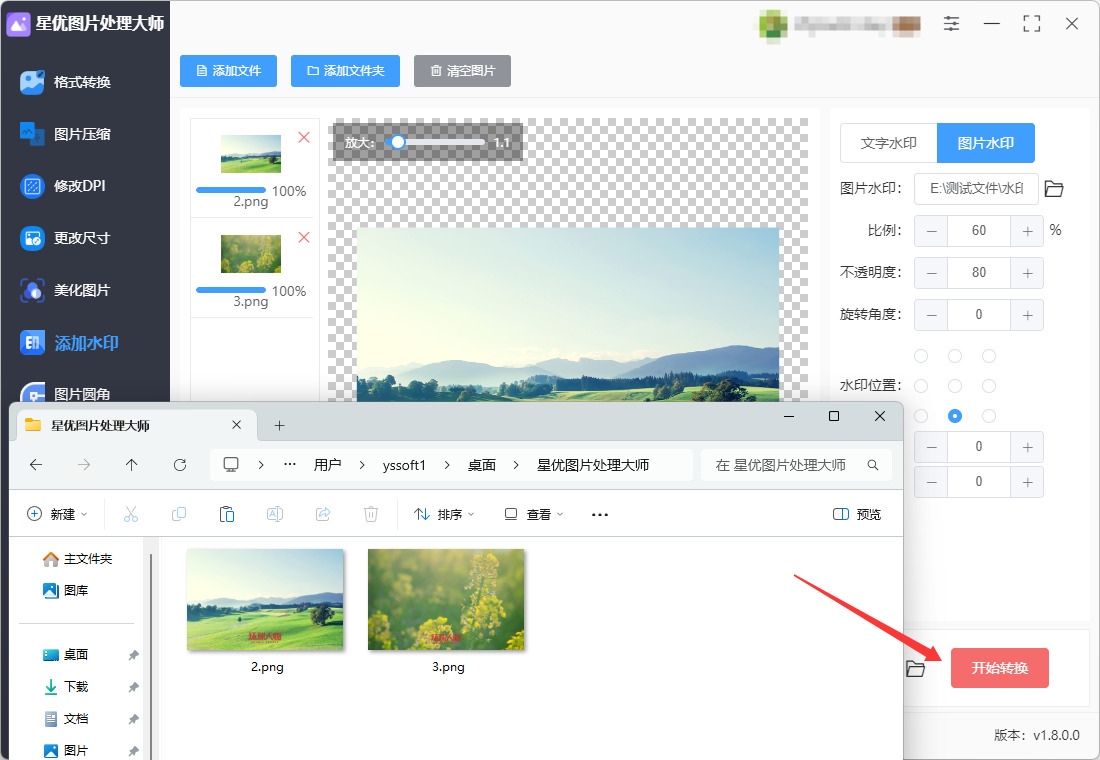Go up one folder level in Explorer

click(x=131, y=465)
